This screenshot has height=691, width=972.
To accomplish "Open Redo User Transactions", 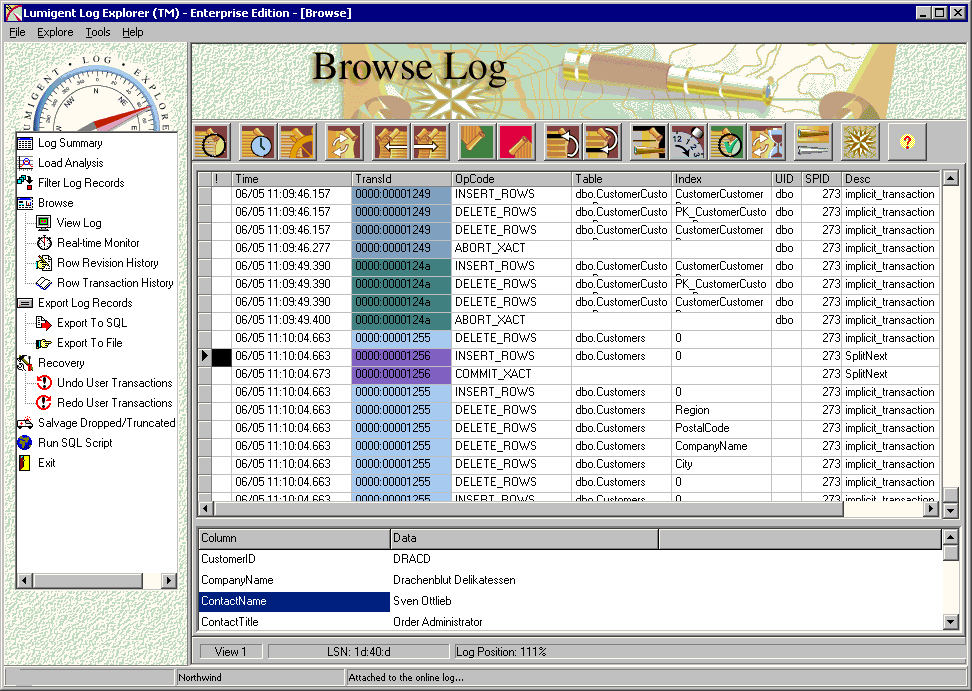I will click(x=114, y=403).
